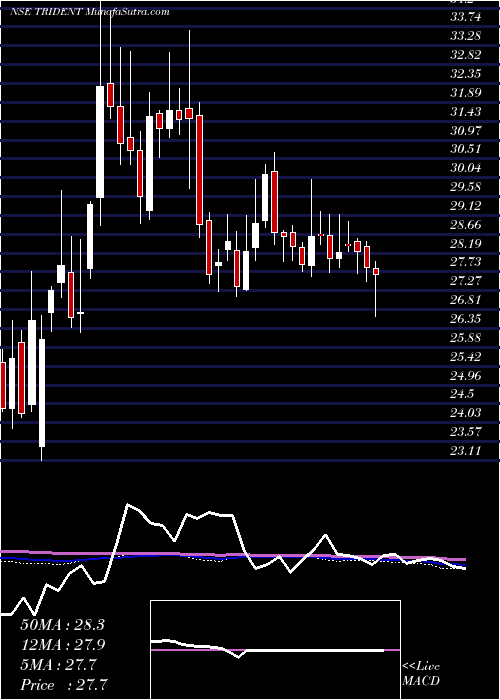Click the 24.03 price axis label
Screen dimensions: 500x700
click(466, 412)
